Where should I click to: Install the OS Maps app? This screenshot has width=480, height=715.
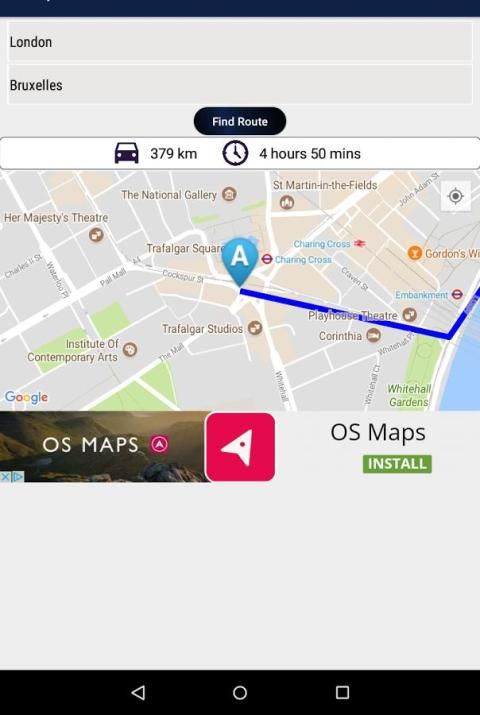397,464
